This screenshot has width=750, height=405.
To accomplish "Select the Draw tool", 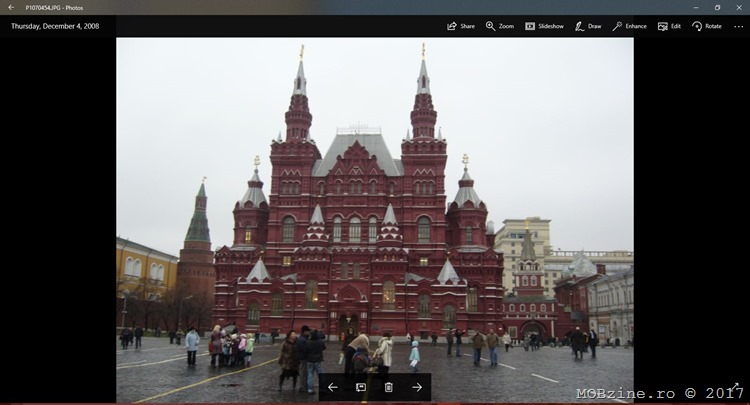I will 587,26.
